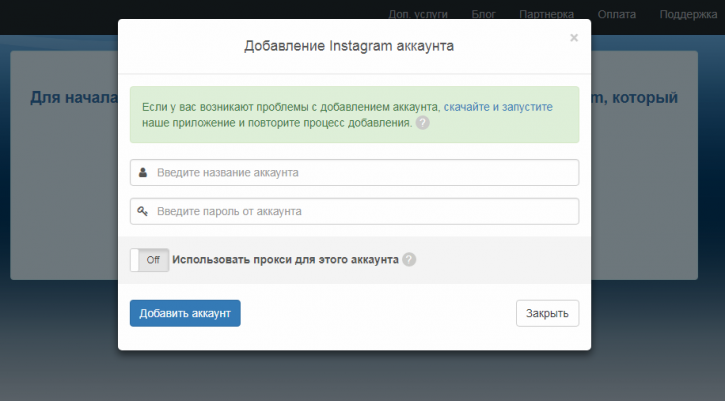The image size is (725, 401).
Task: Open the Доп. услуги menu item
Action: tap(418, 14)
